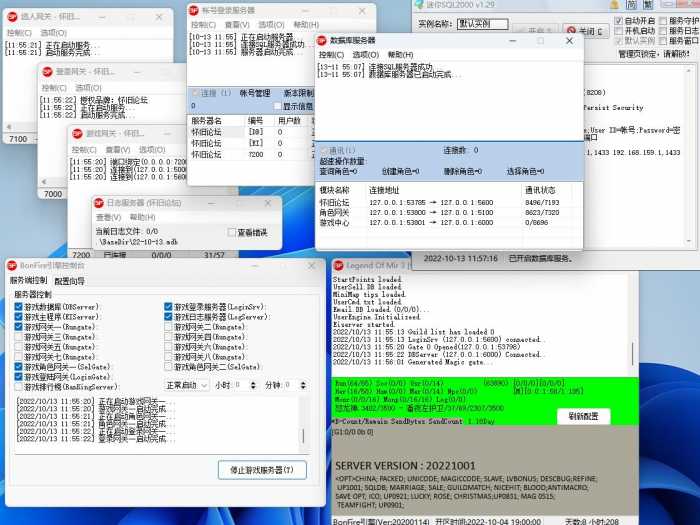The height and width of the screenshot is (525, 700).
Task: Click the 账号管理 label in account login server
Action: (x=255, y=93)
